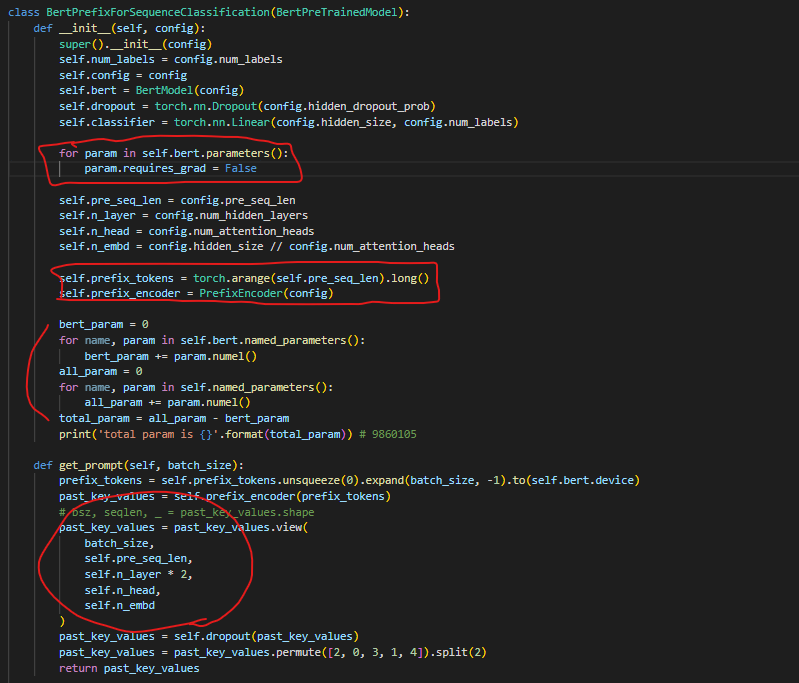Click the self.prefix_tokens torch.arange line

244,278
